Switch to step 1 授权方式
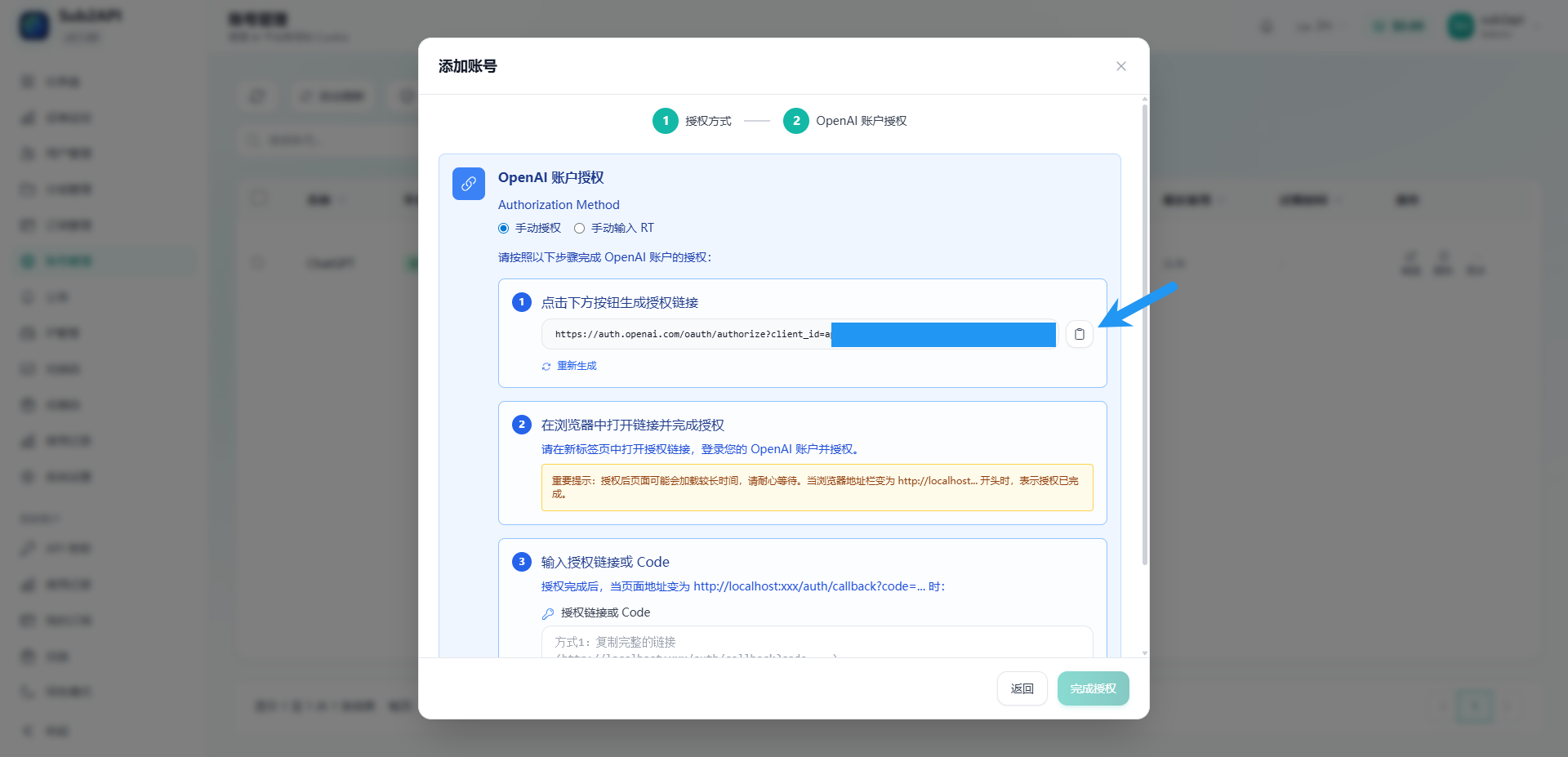 [x=665, y=120]
